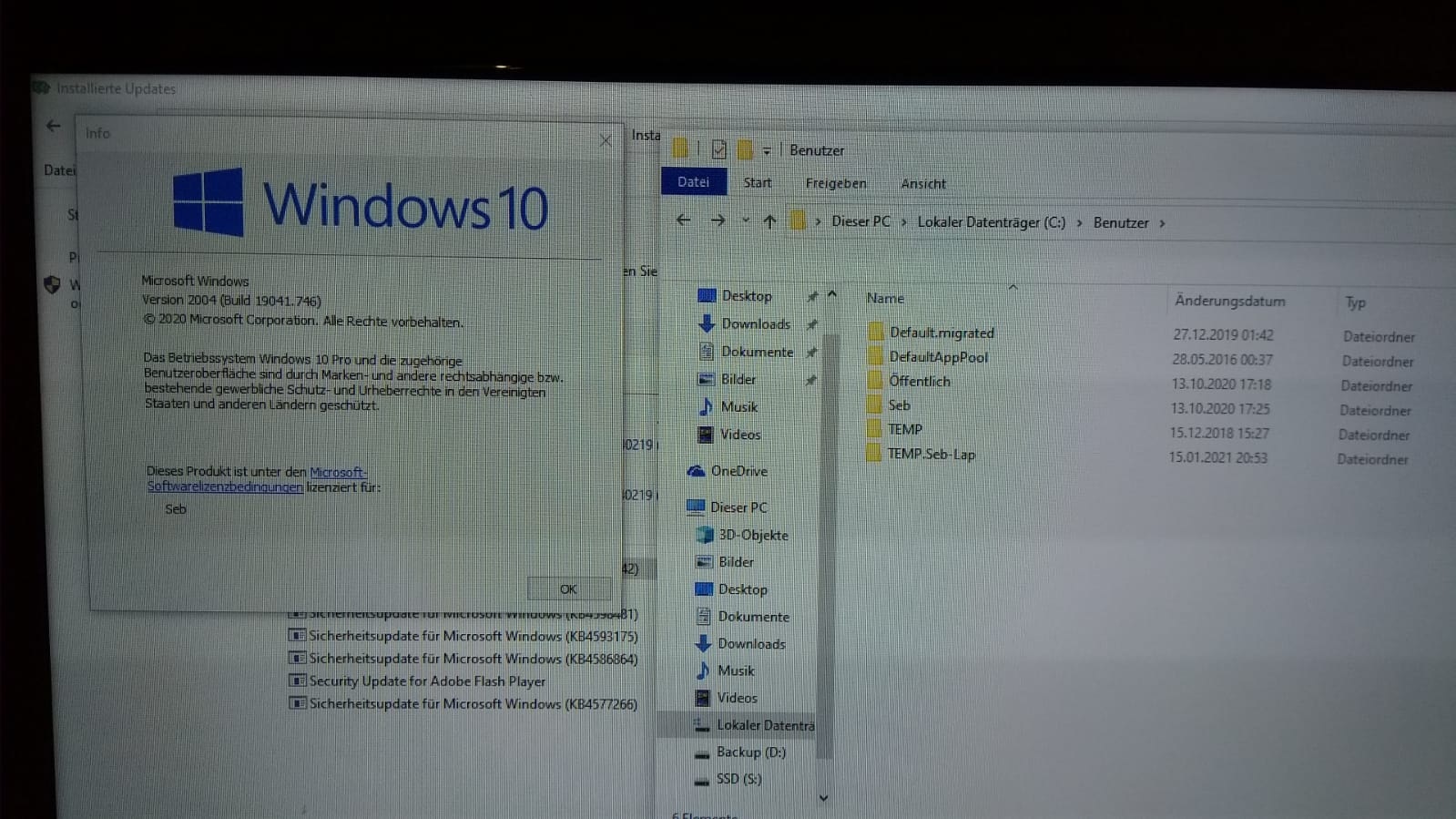1456x819 pixels.
Task: Select Musik in Quick Access
Action: tap(738, 406)
